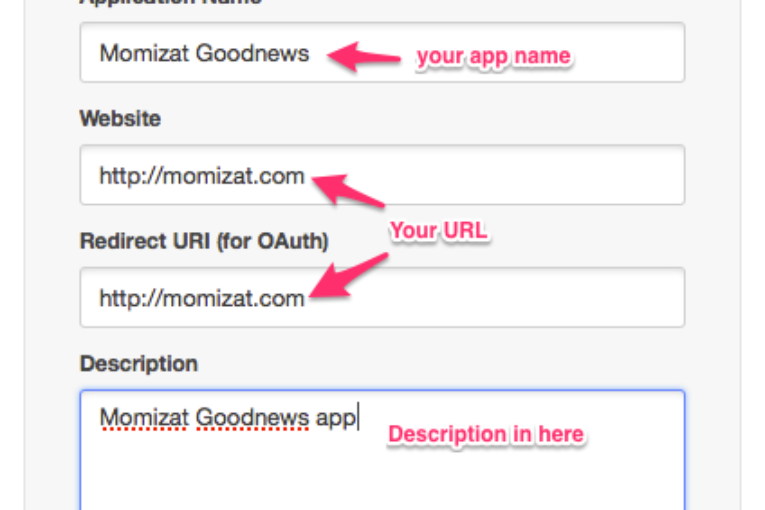Click the "http://momizat.com" text in Website field
Viewport: 765px width, 510px height.
(202, 176)
